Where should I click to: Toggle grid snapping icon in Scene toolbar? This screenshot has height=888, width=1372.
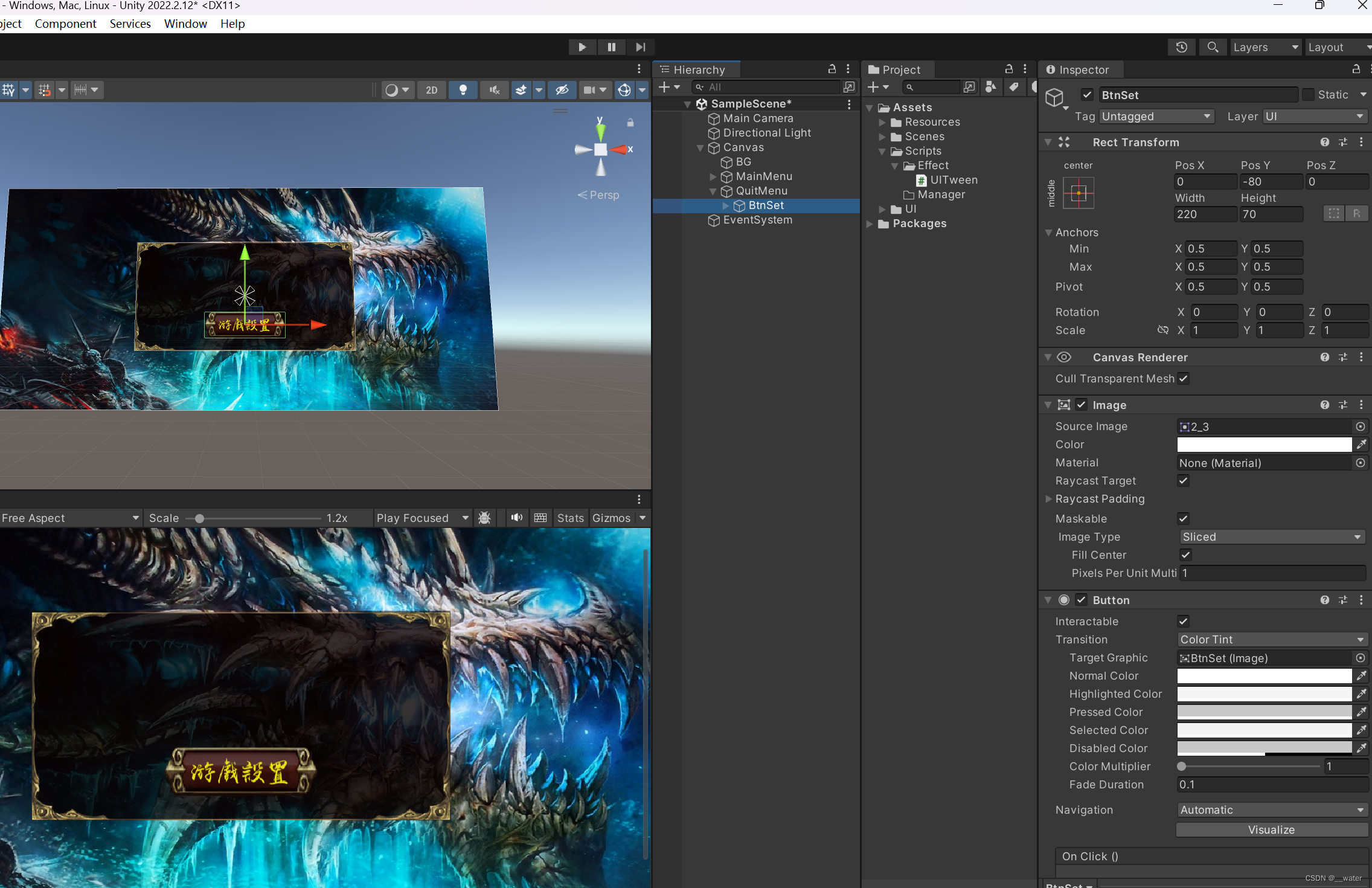[x=45, y=90]
